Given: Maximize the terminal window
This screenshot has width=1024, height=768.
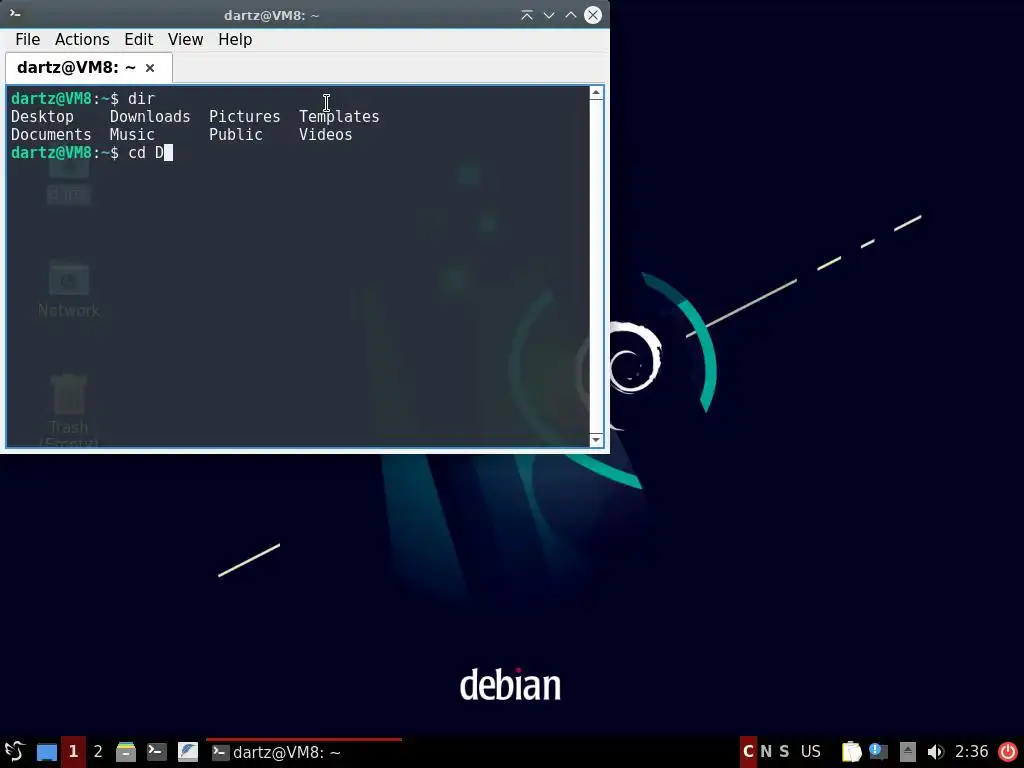Looking at the screenshot, I should pyautogui.click(x=571, y=15).
